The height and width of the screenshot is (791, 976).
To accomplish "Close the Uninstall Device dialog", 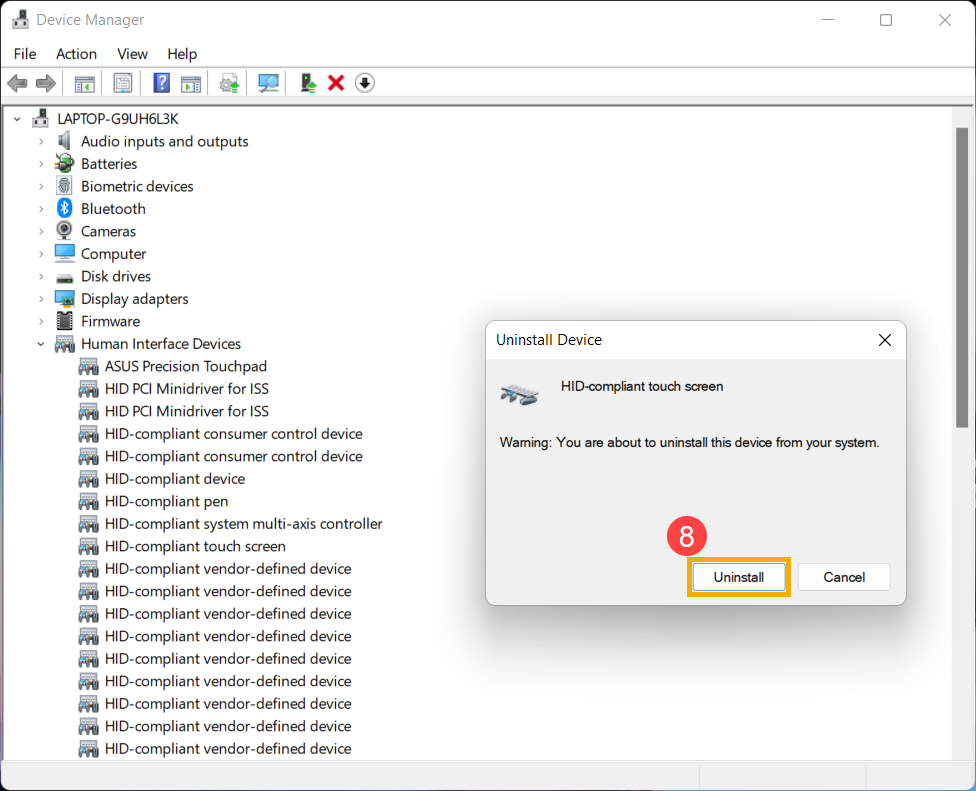I will 884,340.
